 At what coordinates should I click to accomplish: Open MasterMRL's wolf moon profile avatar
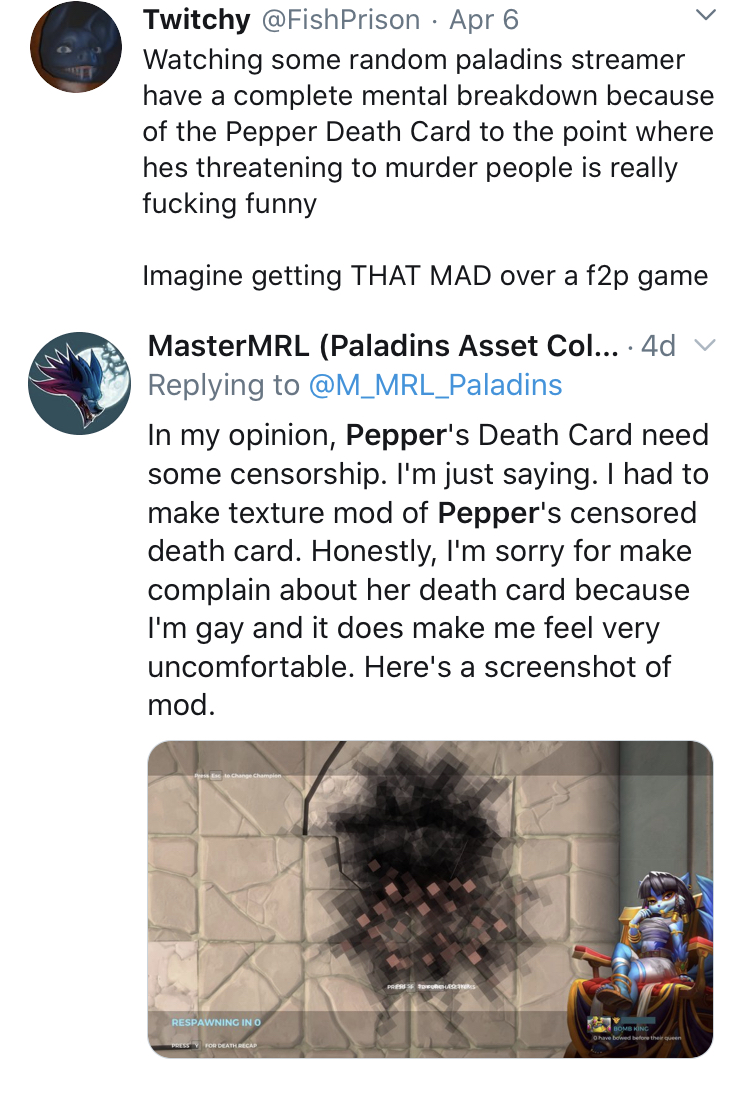[79, 383]
